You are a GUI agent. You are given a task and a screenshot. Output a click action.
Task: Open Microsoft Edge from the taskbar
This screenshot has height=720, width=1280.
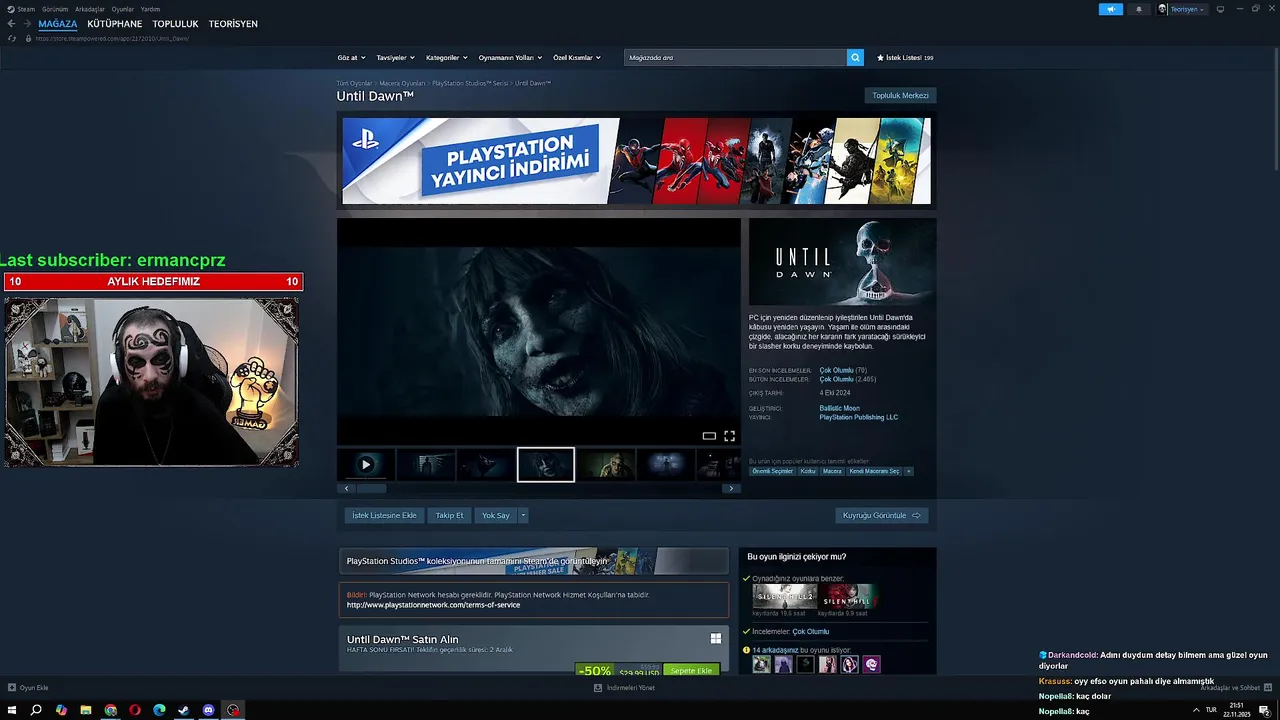[159, 710]
